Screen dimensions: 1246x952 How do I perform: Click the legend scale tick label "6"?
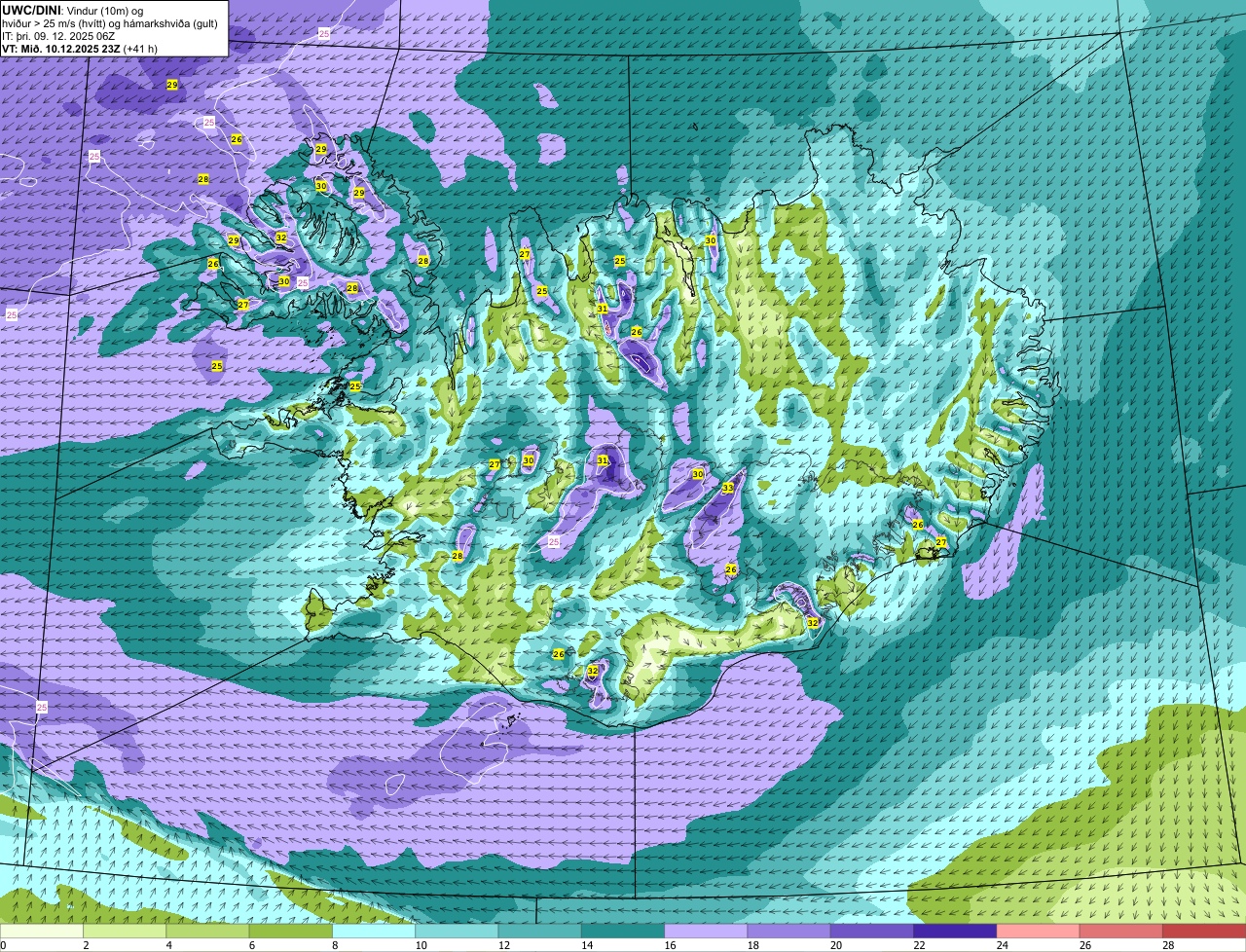click(251, 944)
